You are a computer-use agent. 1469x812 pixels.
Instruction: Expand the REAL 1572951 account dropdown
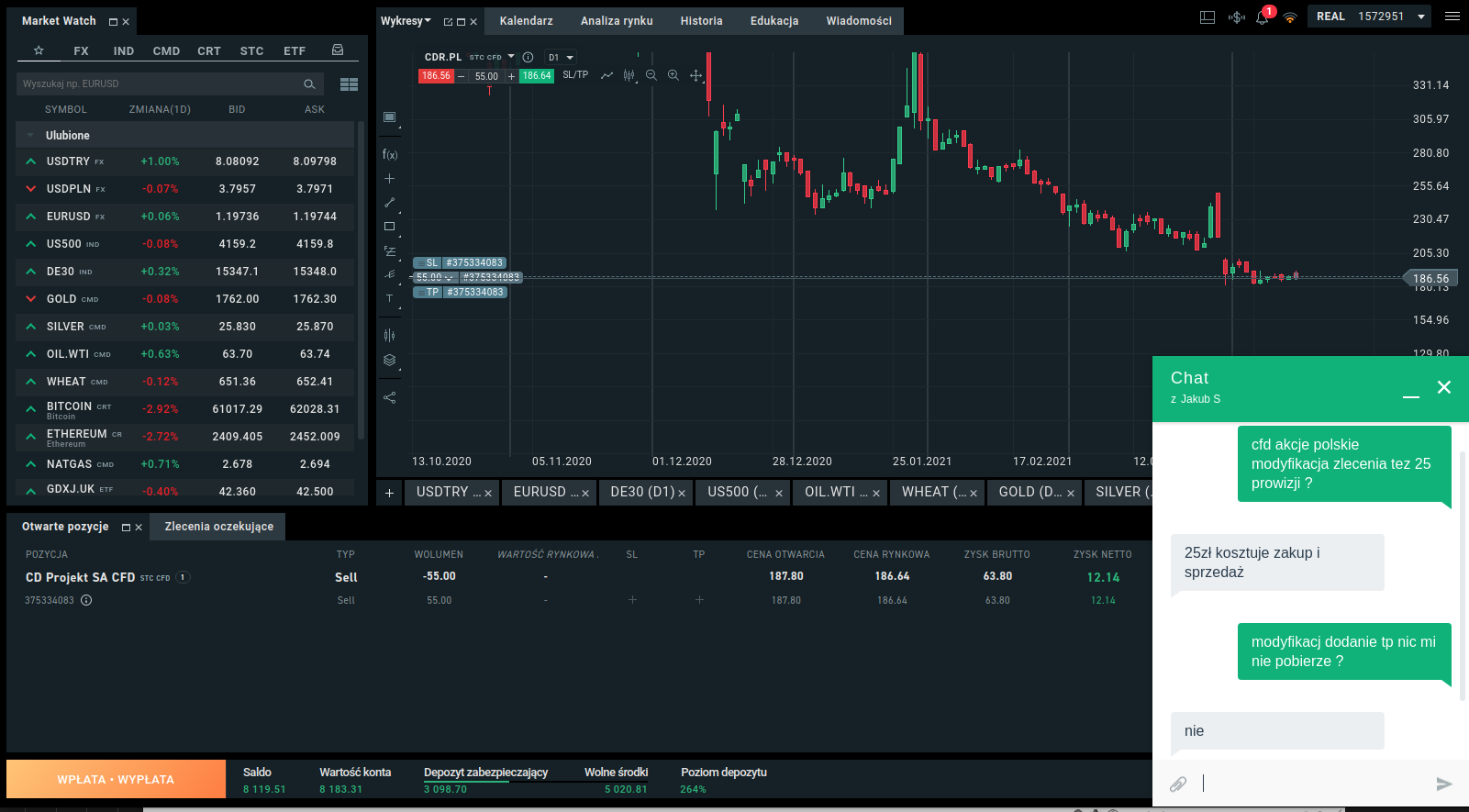1421,17
